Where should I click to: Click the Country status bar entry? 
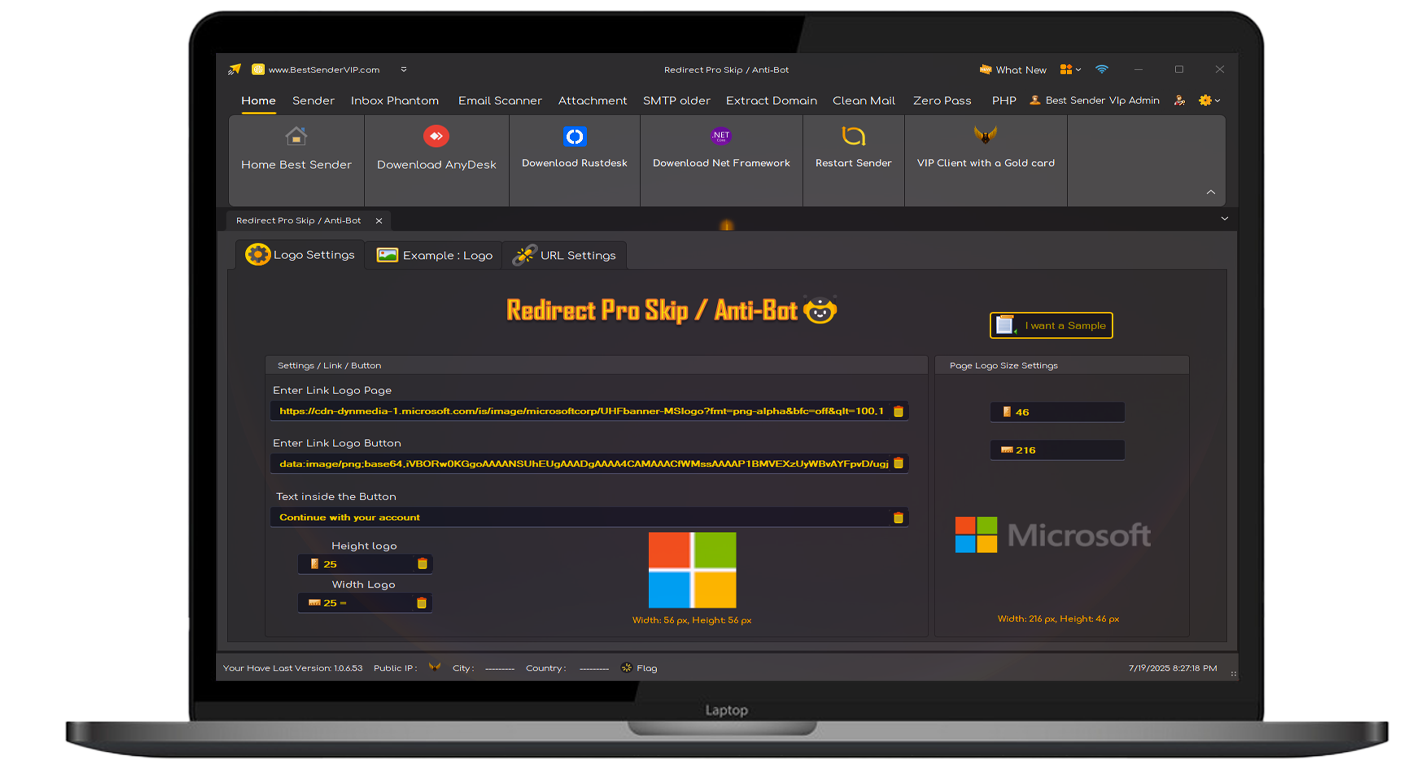[567, 668]
